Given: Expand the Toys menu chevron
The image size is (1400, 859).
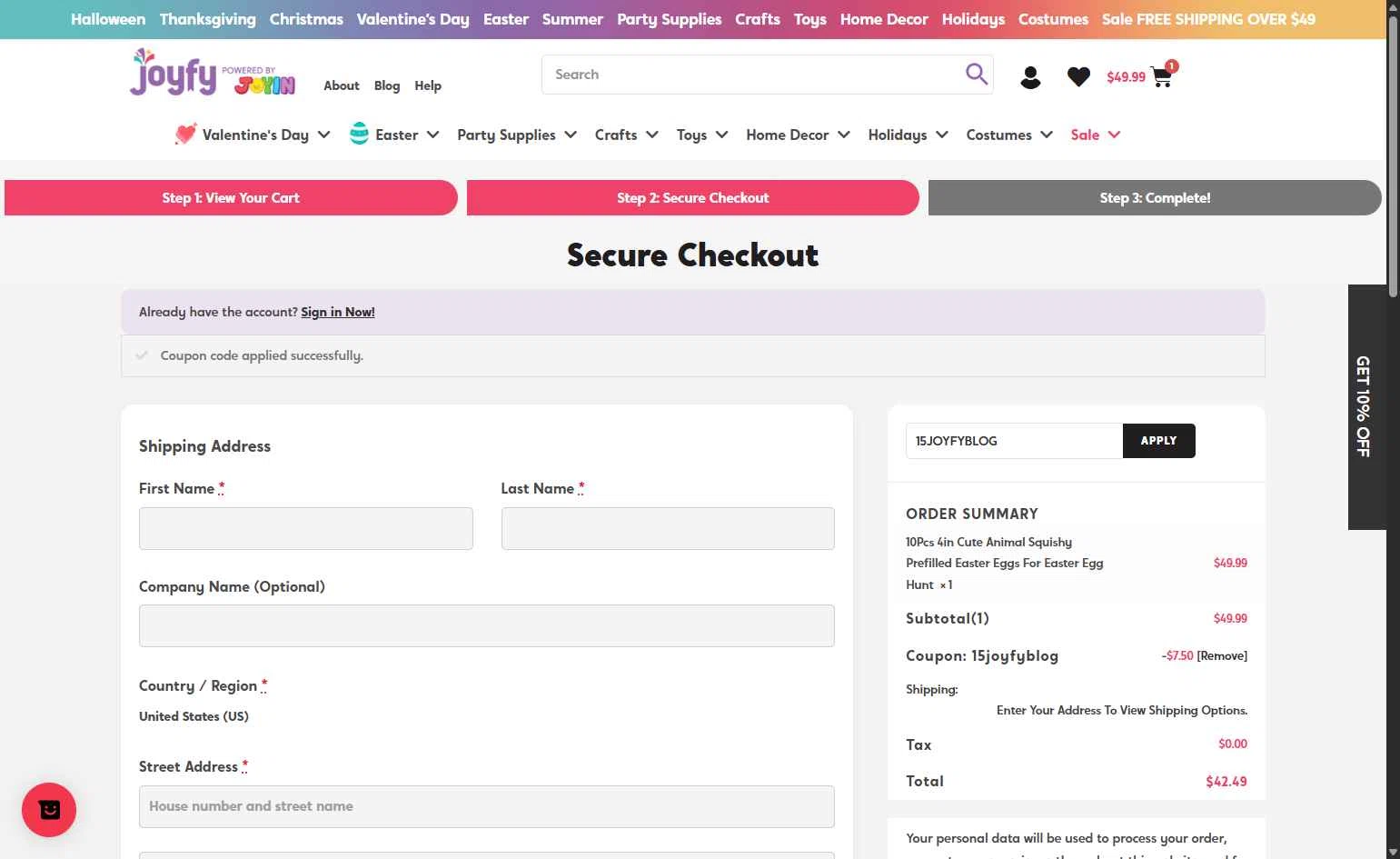Looking at the screenshot, I should point(721,135).
